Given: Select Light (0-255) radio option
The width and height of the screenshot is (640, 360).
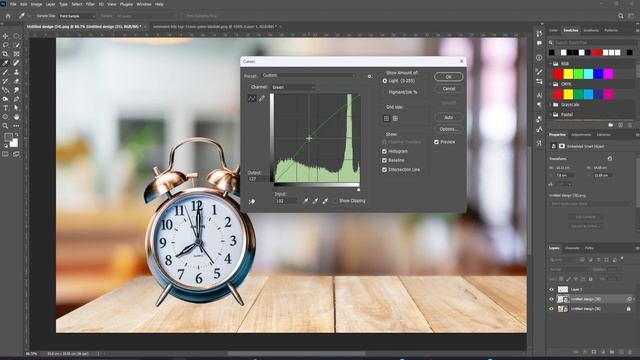Looking at the screenshot, I should [384, 81].
